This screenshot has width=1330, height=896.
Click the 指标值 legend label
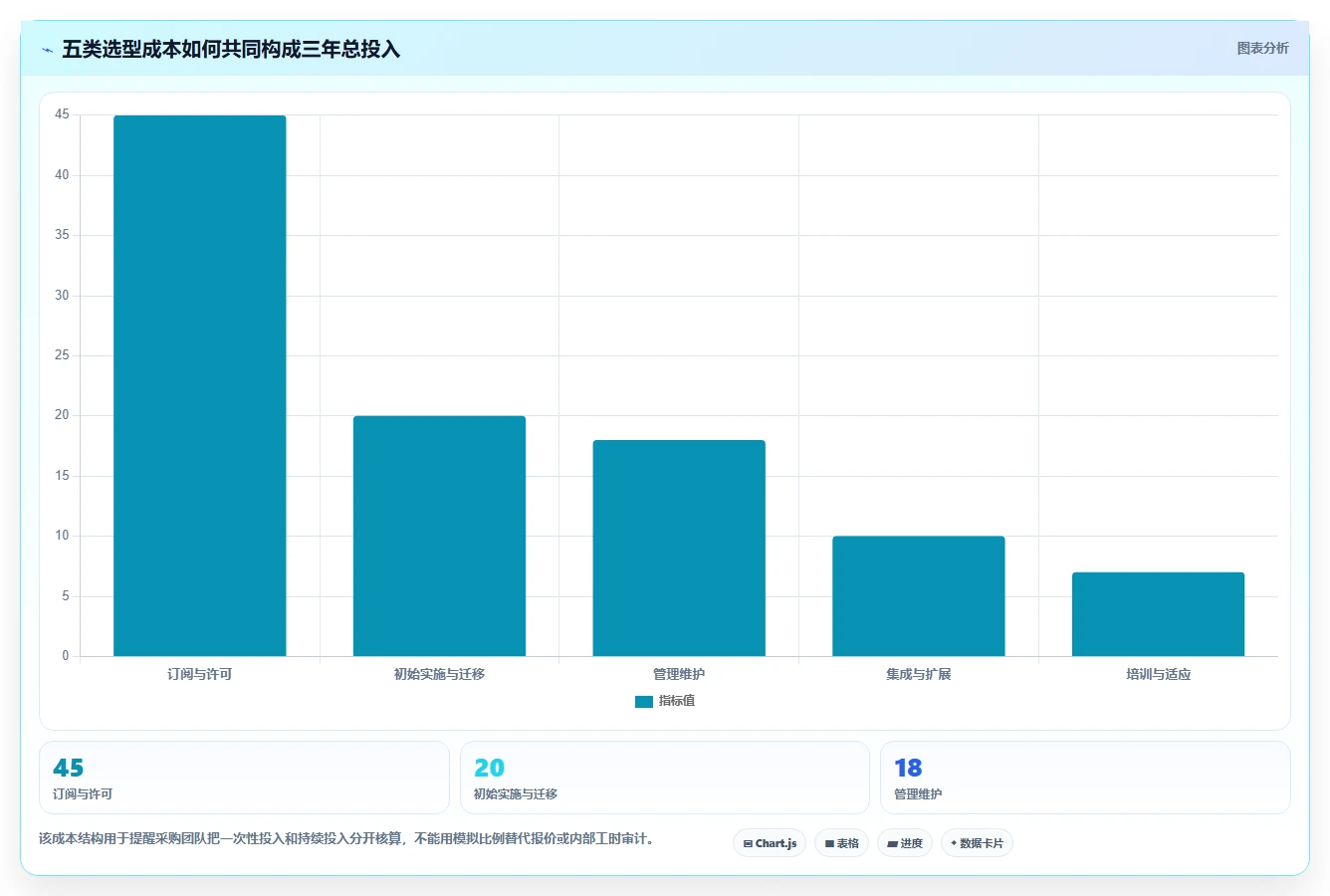[x=677, y=701]
